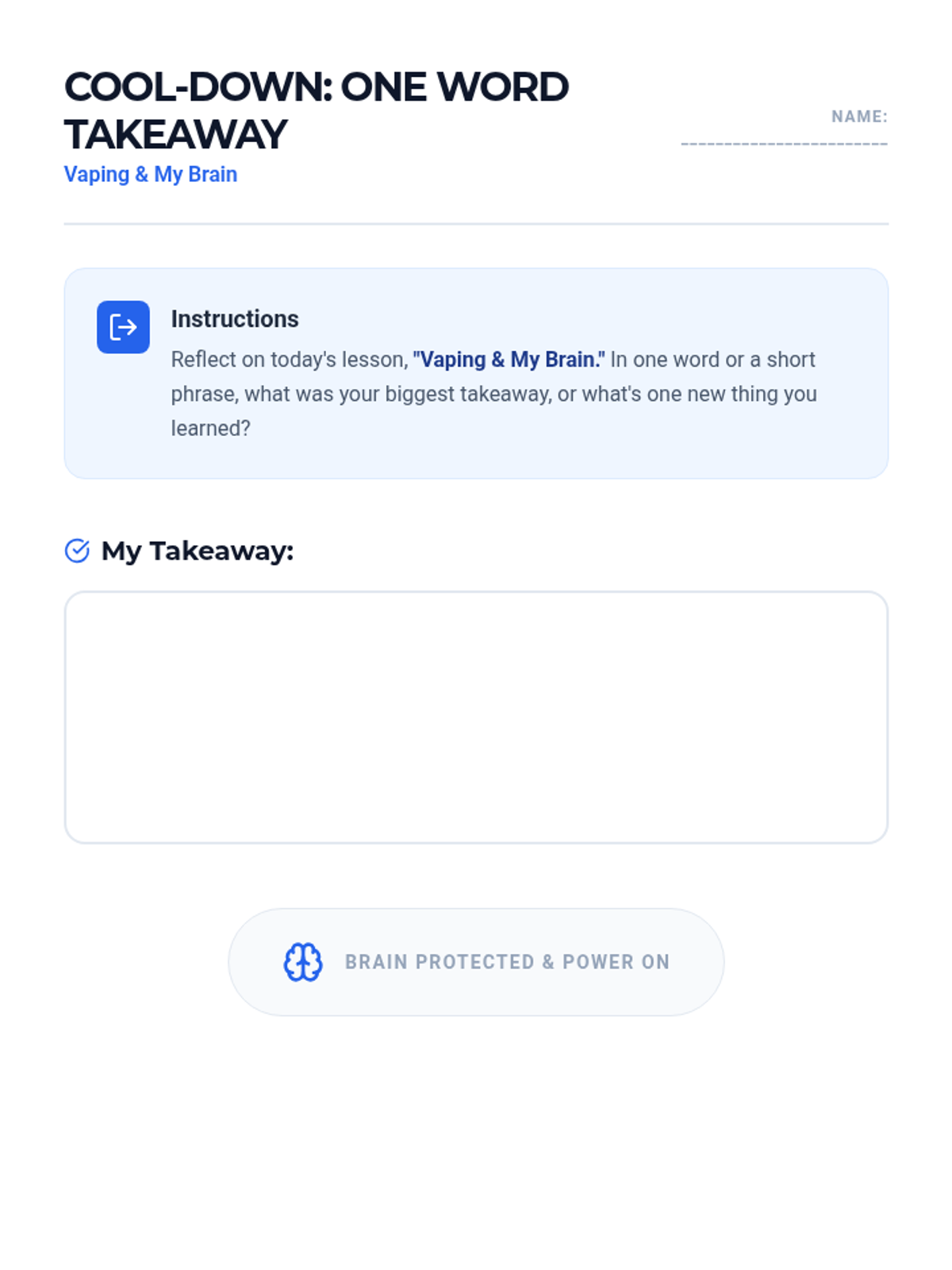Click the dashed name line

point(784,144)
